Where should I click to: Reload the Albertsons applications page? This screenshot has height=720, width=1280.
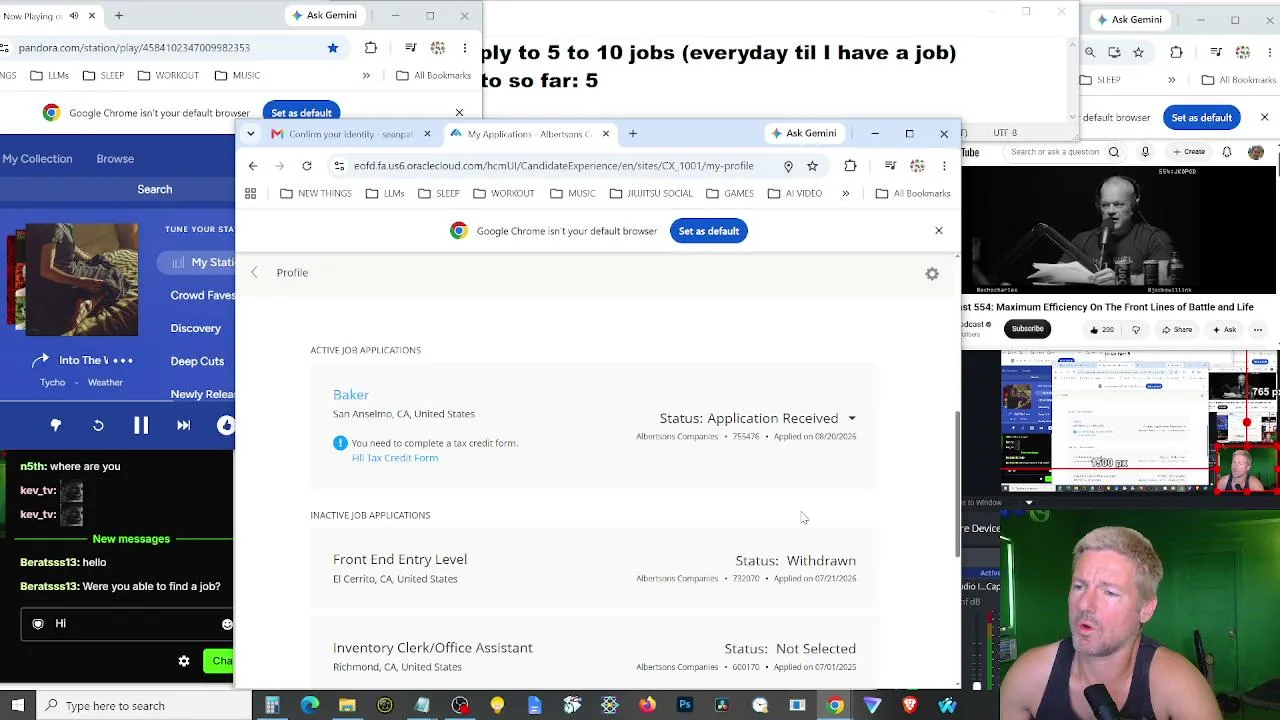click(x=307, y=166)
